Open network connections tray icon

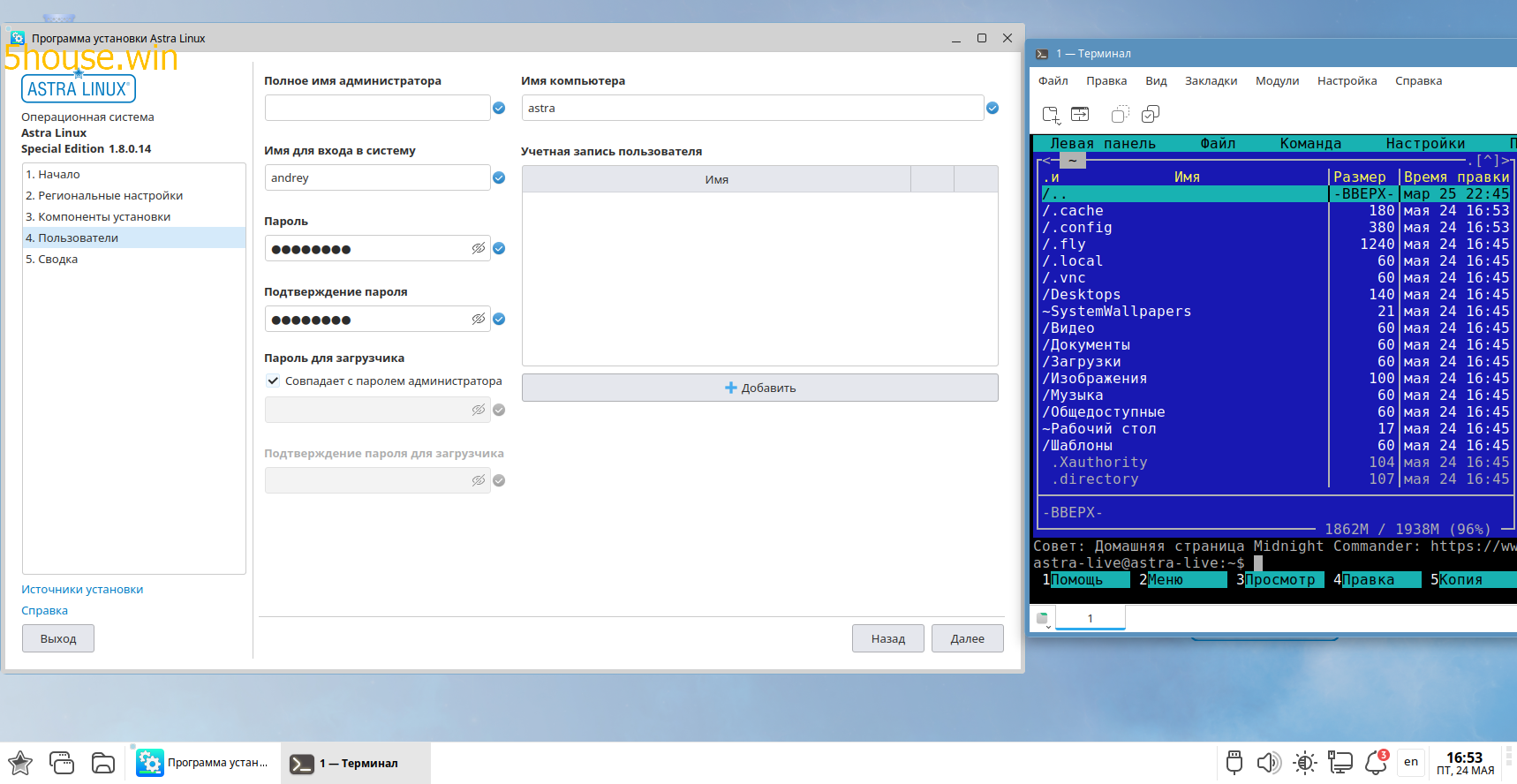(x=1340, y=762)
